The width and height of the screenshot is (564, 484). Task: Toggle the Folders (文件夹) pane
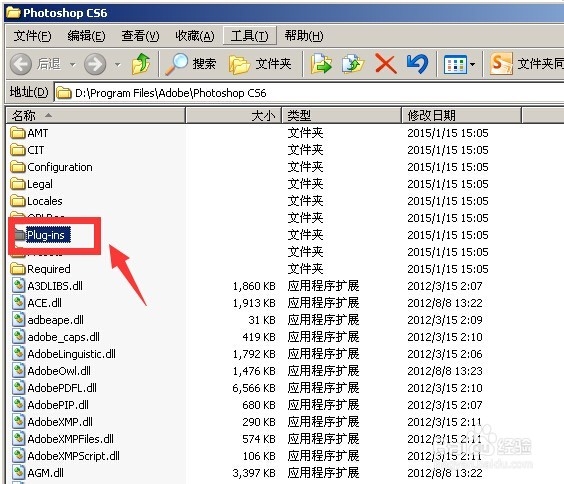pos(260,64)
